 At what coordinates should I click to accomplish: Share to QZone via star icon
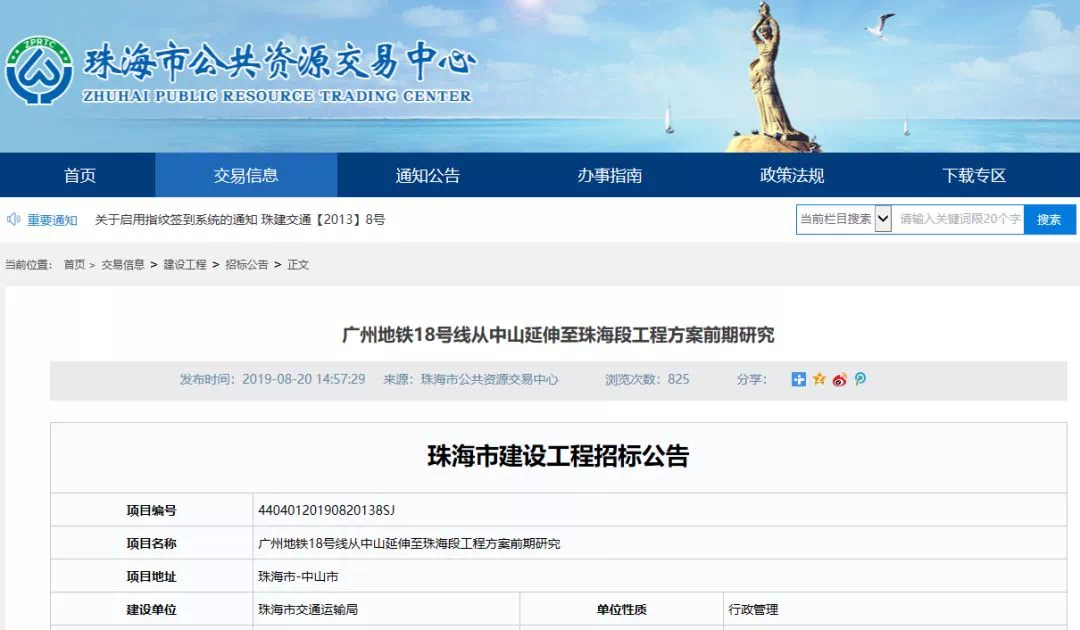819,379
